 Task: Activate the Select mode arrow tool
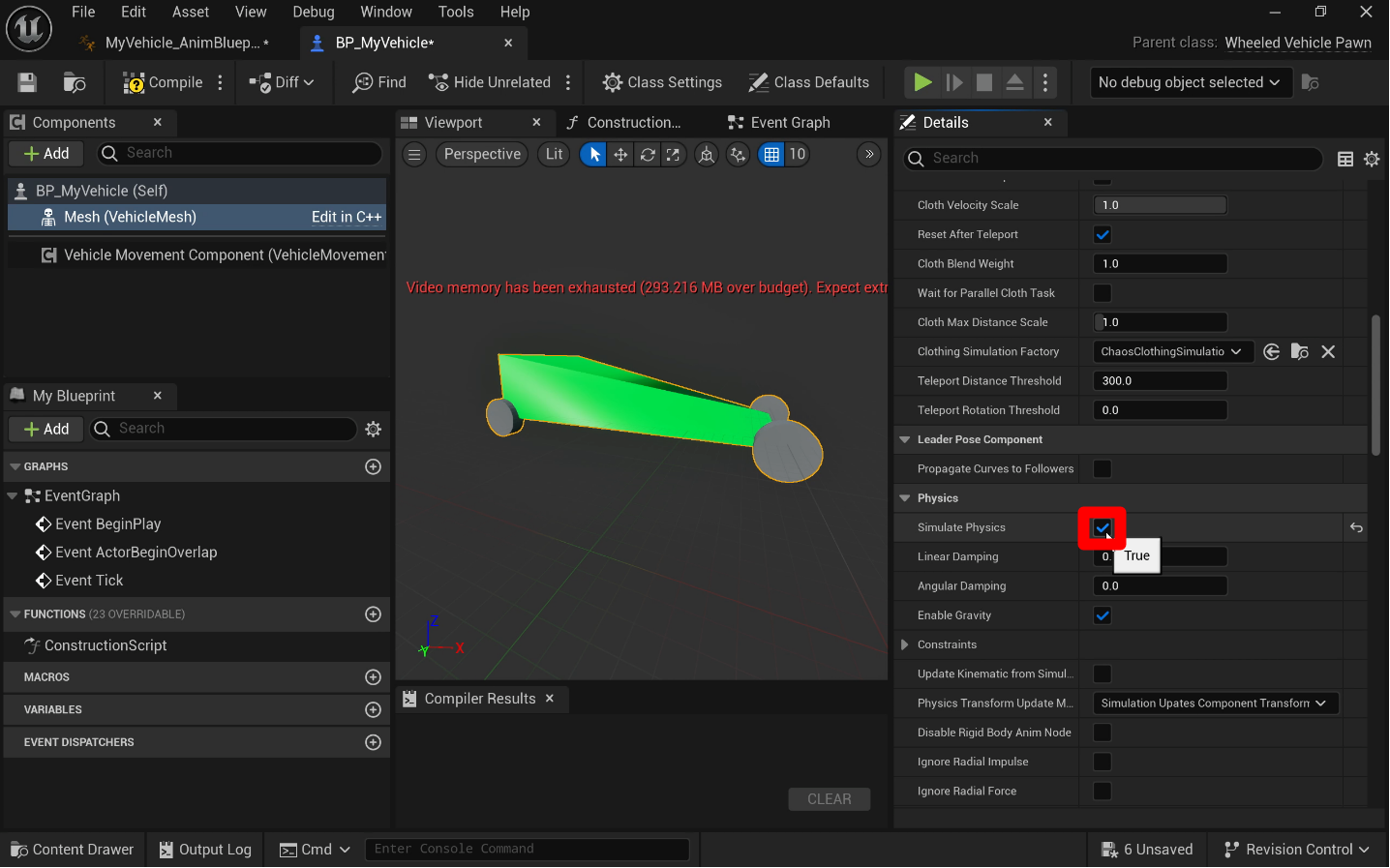pyautogui.click(x=593, y=154)
